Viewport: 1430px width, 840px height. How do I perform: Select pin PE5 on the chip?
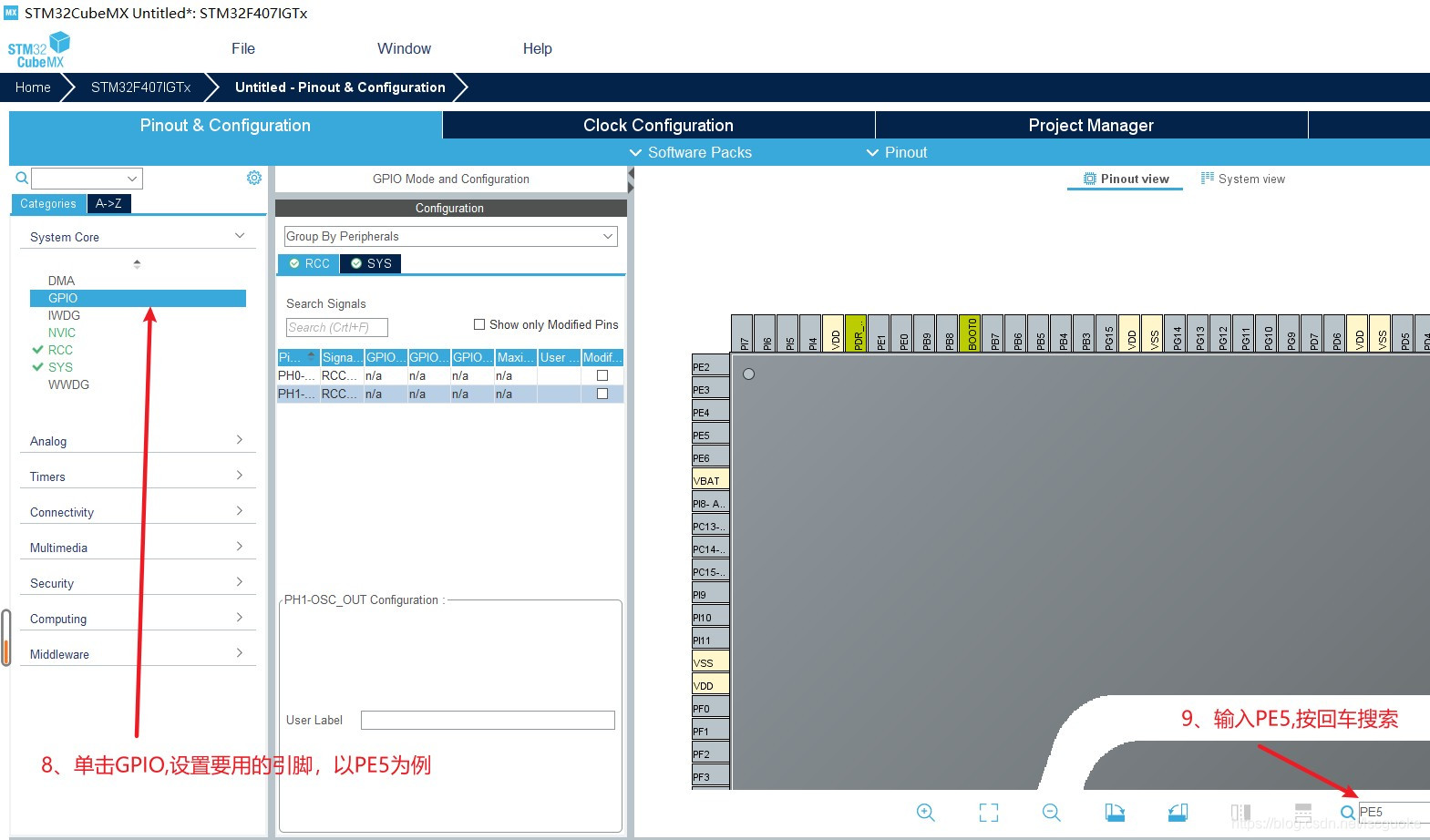711,435
